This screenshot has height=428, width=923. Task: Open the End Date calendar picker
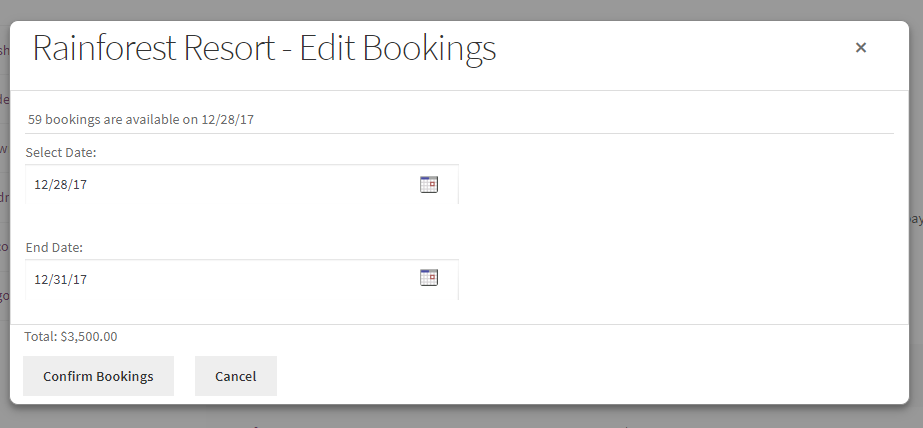[429, 278]
